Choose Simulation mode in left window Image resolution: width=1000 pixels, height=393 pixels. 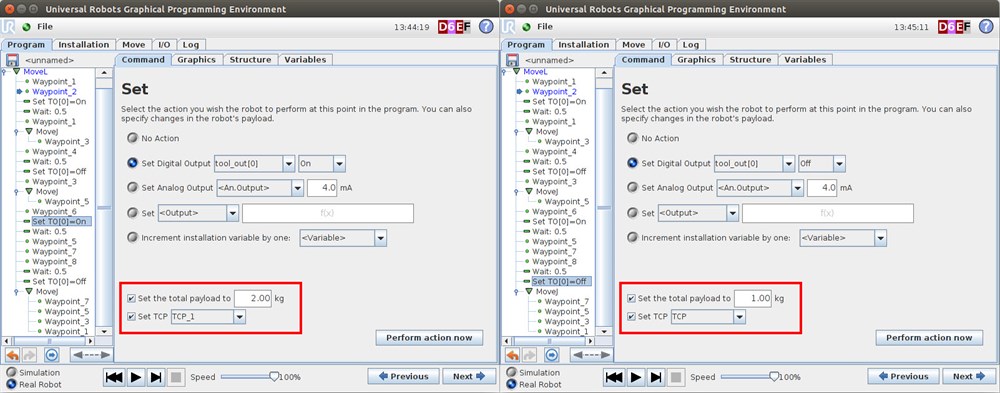(x=11, y=373)
